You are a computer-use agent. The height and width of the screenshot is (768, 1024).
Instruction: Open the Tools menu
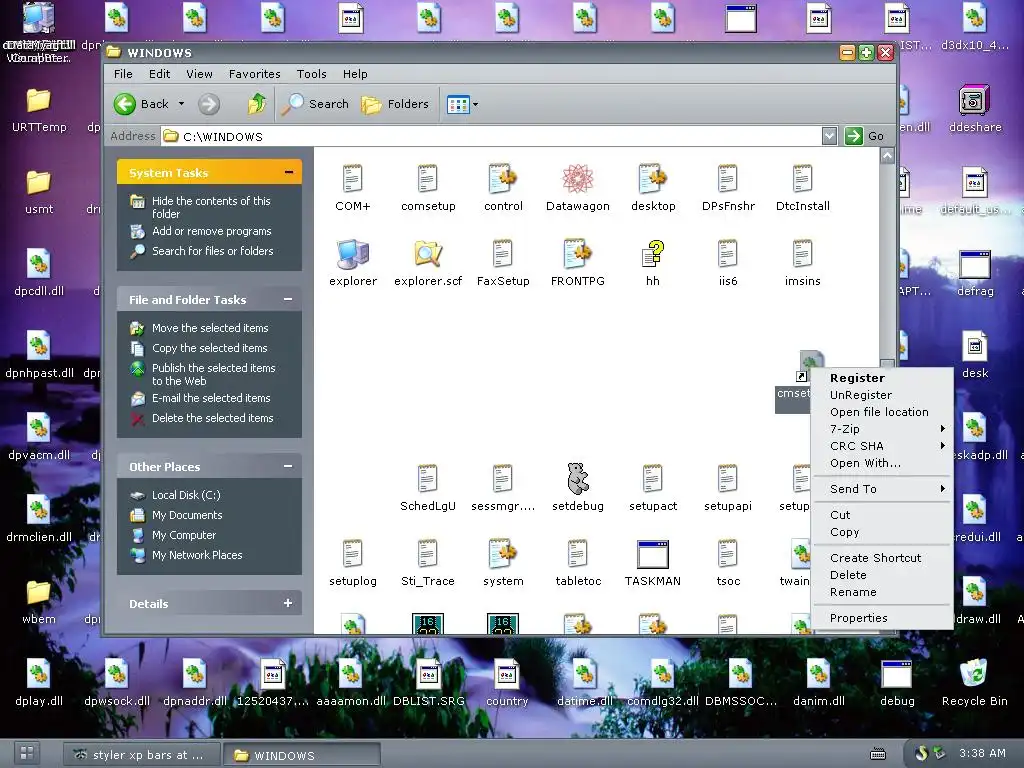pos(312,74)
